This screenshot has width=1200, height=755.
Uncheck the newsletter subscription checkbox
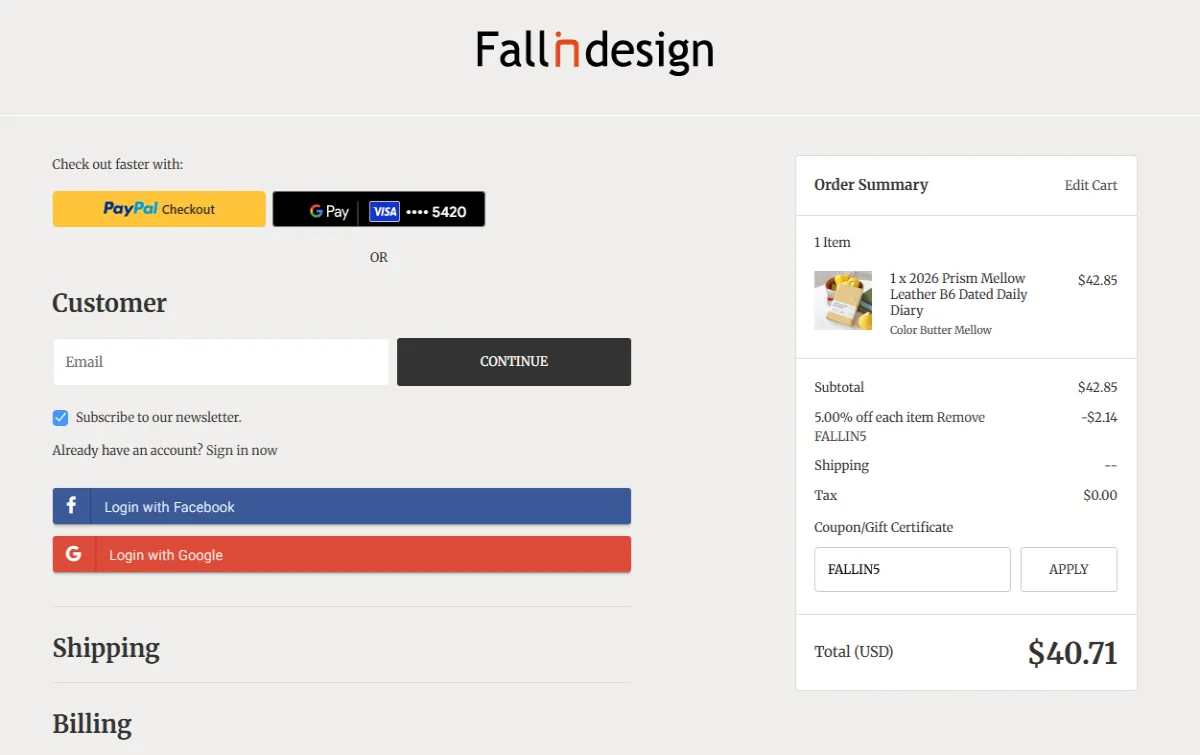[x=60, y=417]
